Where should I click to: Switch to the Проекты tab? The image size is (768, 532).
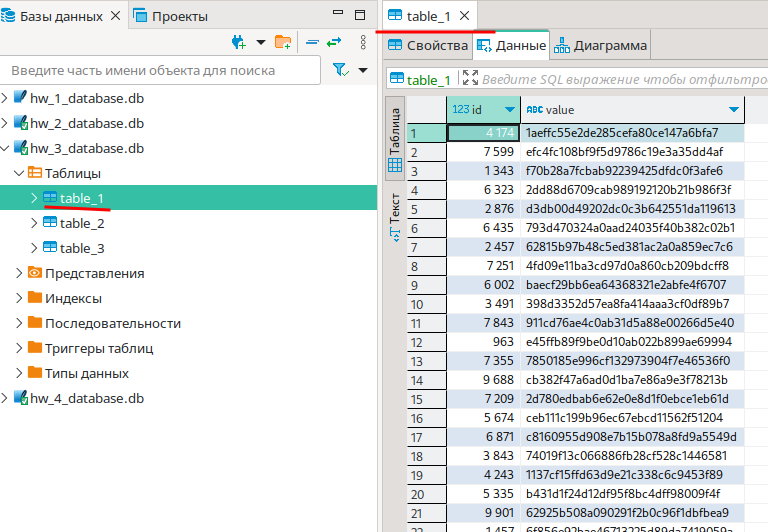coord(171,16)
